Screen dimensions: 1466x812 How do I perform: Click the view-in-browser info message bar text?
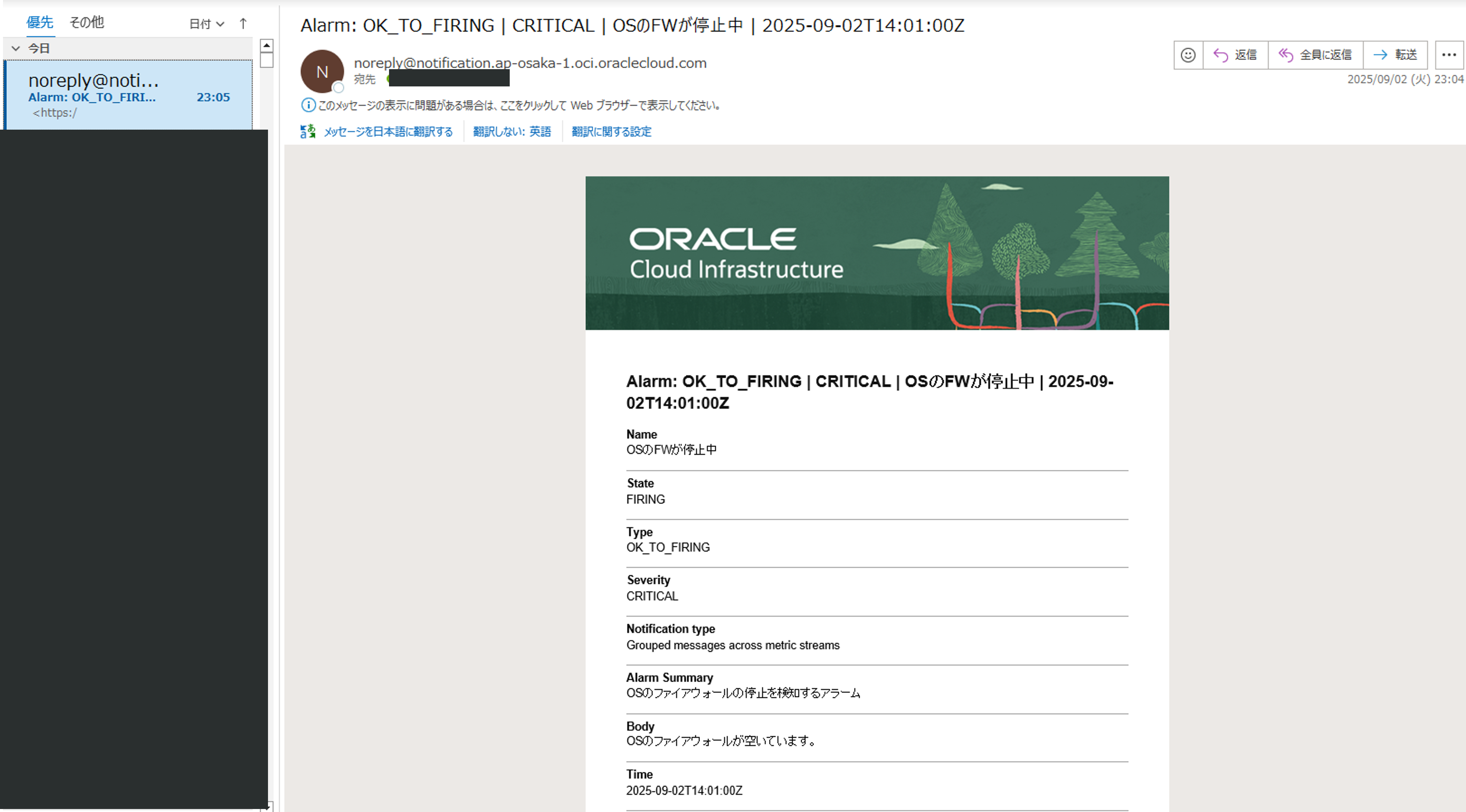pyautogui.click(x=519, y=106)
